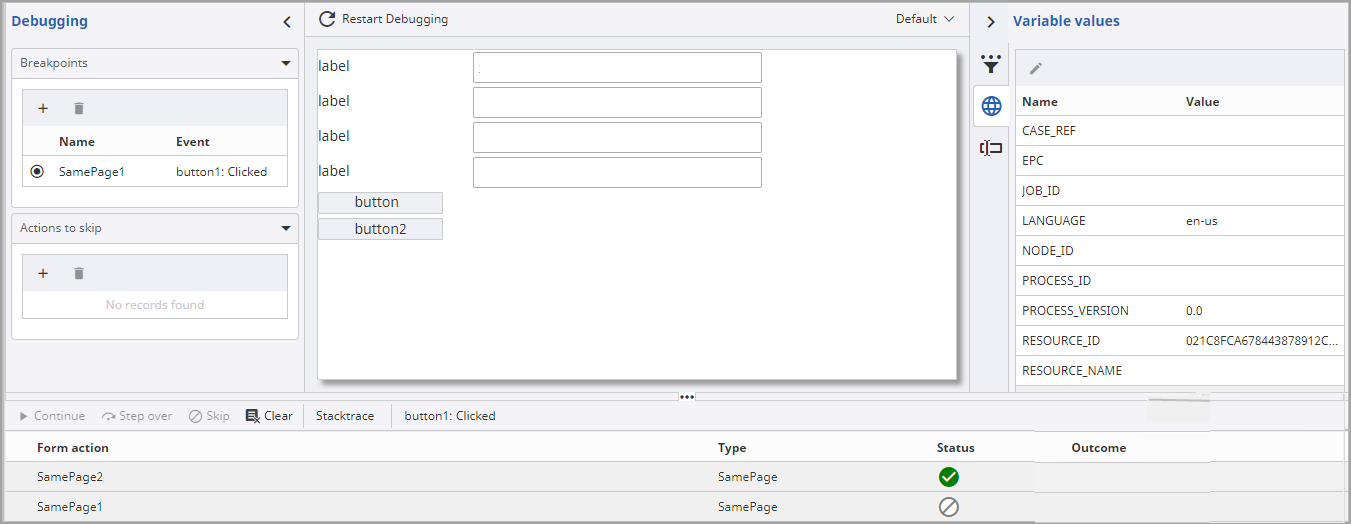This screenshot has height=524, width=1351.
Task: Add a new breakpoint with plus icon
Action: coord(43,108)
